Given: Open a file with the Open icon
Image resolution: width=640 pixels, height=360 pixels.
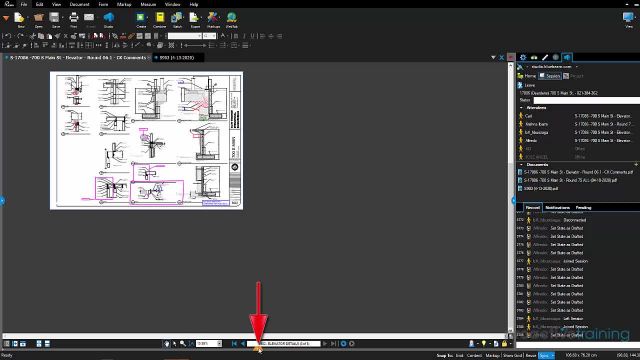Looking at the screenshot, I should (x=39, y=18).
